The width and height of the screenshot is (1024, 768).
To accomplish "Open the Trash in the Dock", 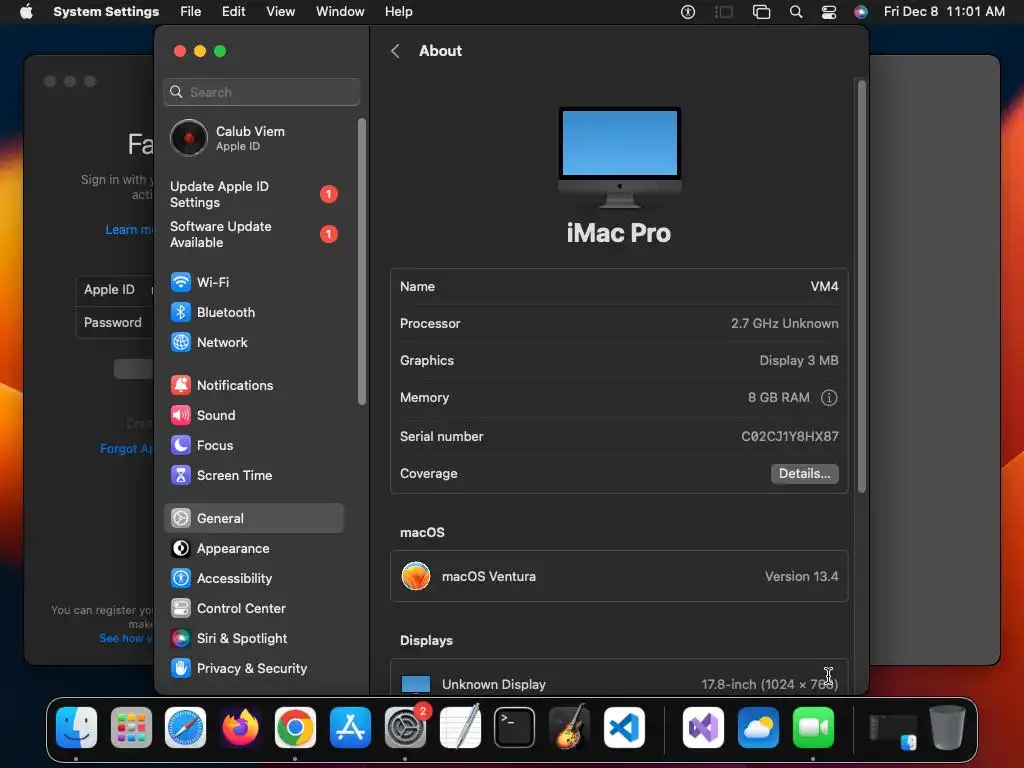I will tap(948, 728).
